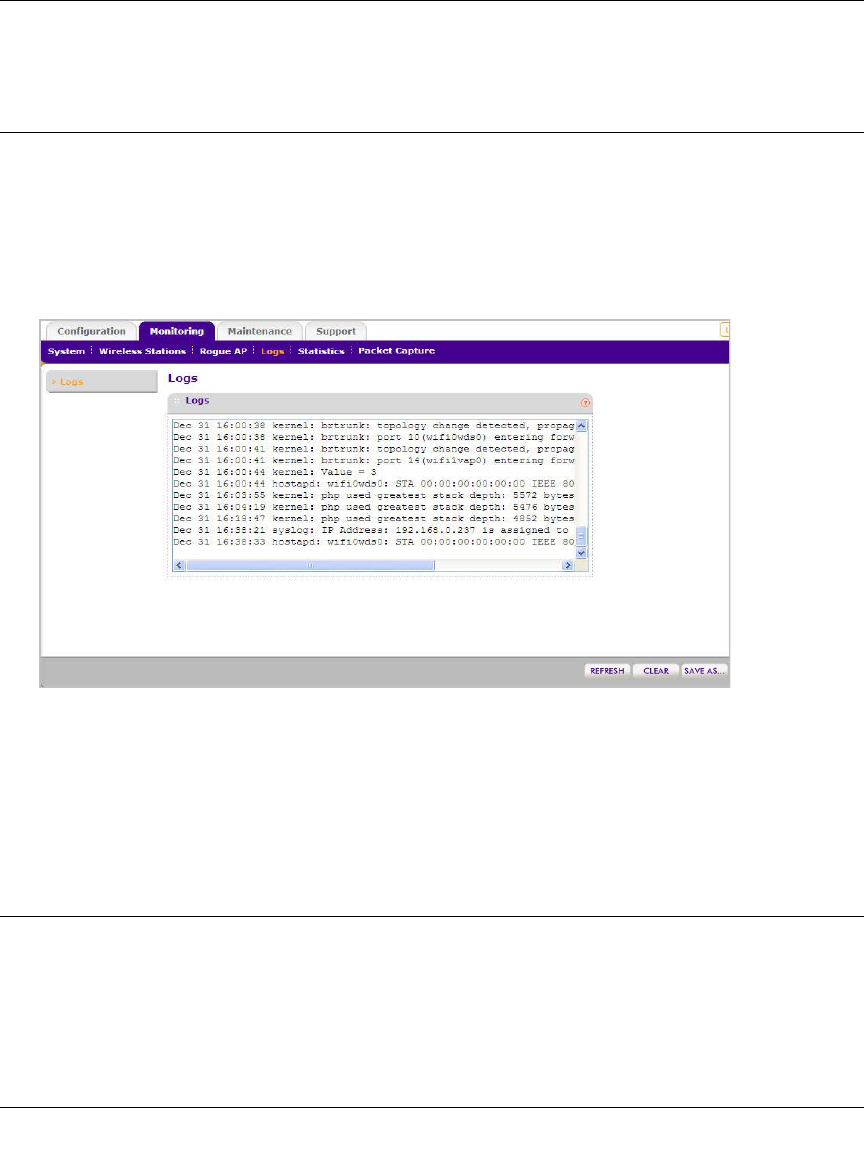Open the Statistics submenu
This screenshot has width=864, height=1170.
(x=321, y=351)
